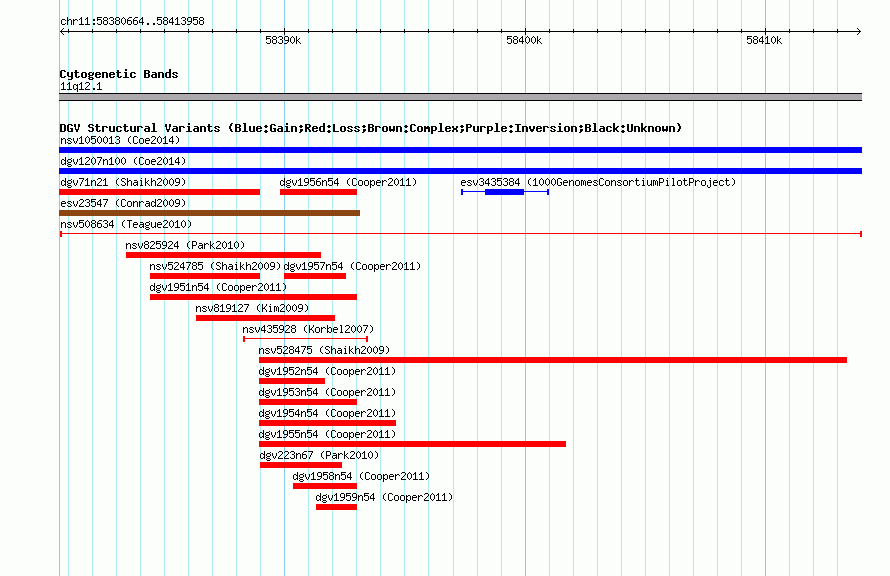Click the DGV Structural Variants track title
This screenshot has height=576, width=890.
[x=370, y=128]
